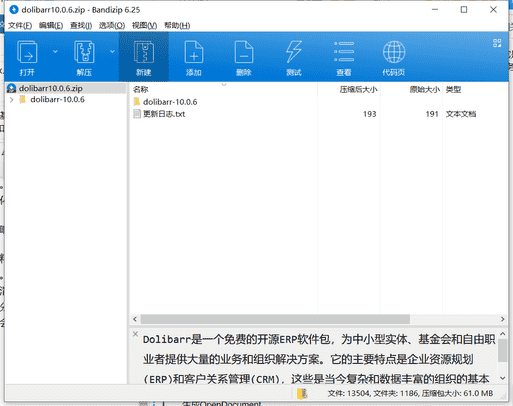This screenshot has width=513, height=406.
Task: Click the zip icon beside dolibarr10.0.6.zip in tree
Action: coord(12,88)
